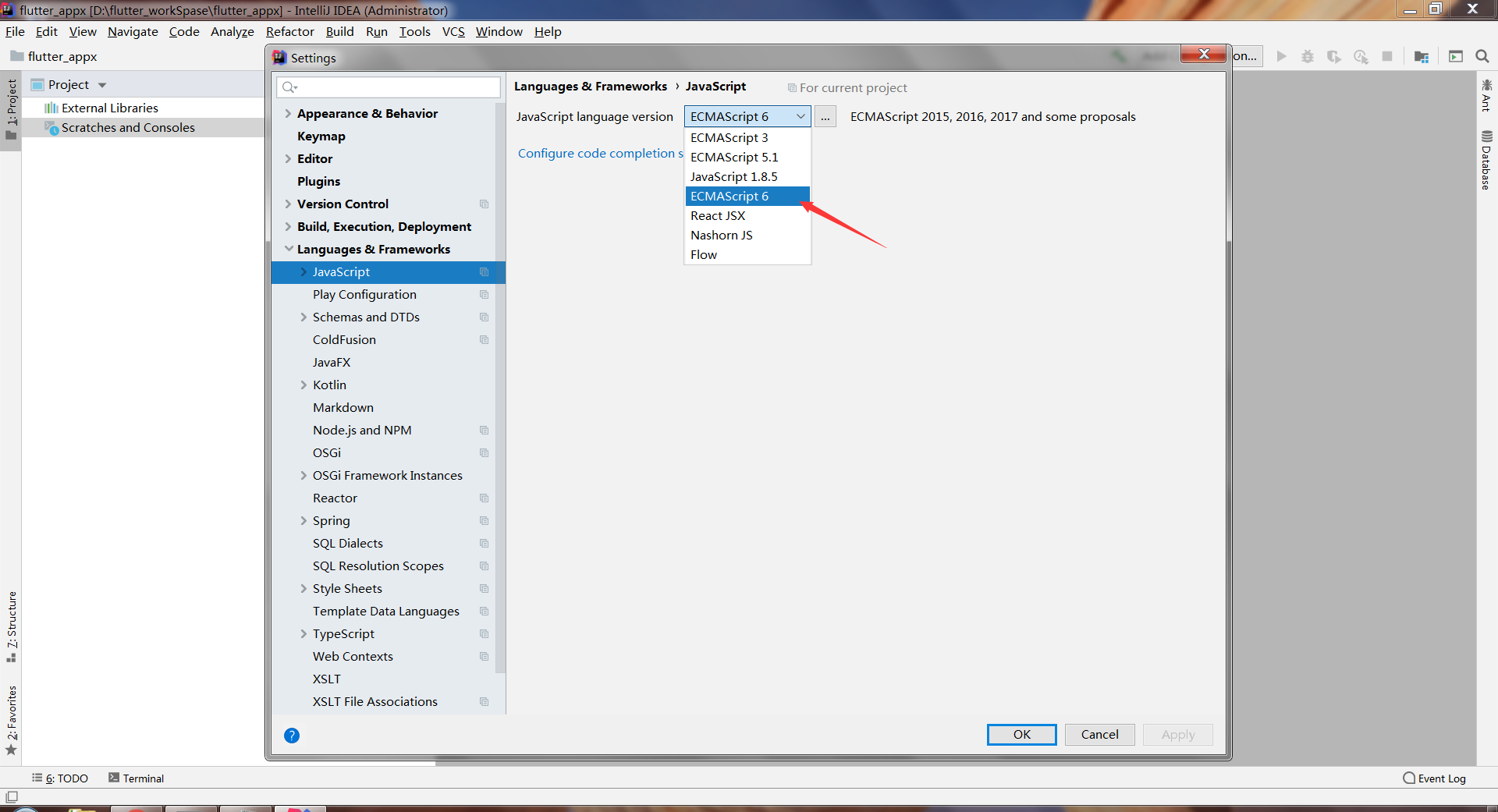
Task: Open the Terminal tool window
Action: pos(137,778)
